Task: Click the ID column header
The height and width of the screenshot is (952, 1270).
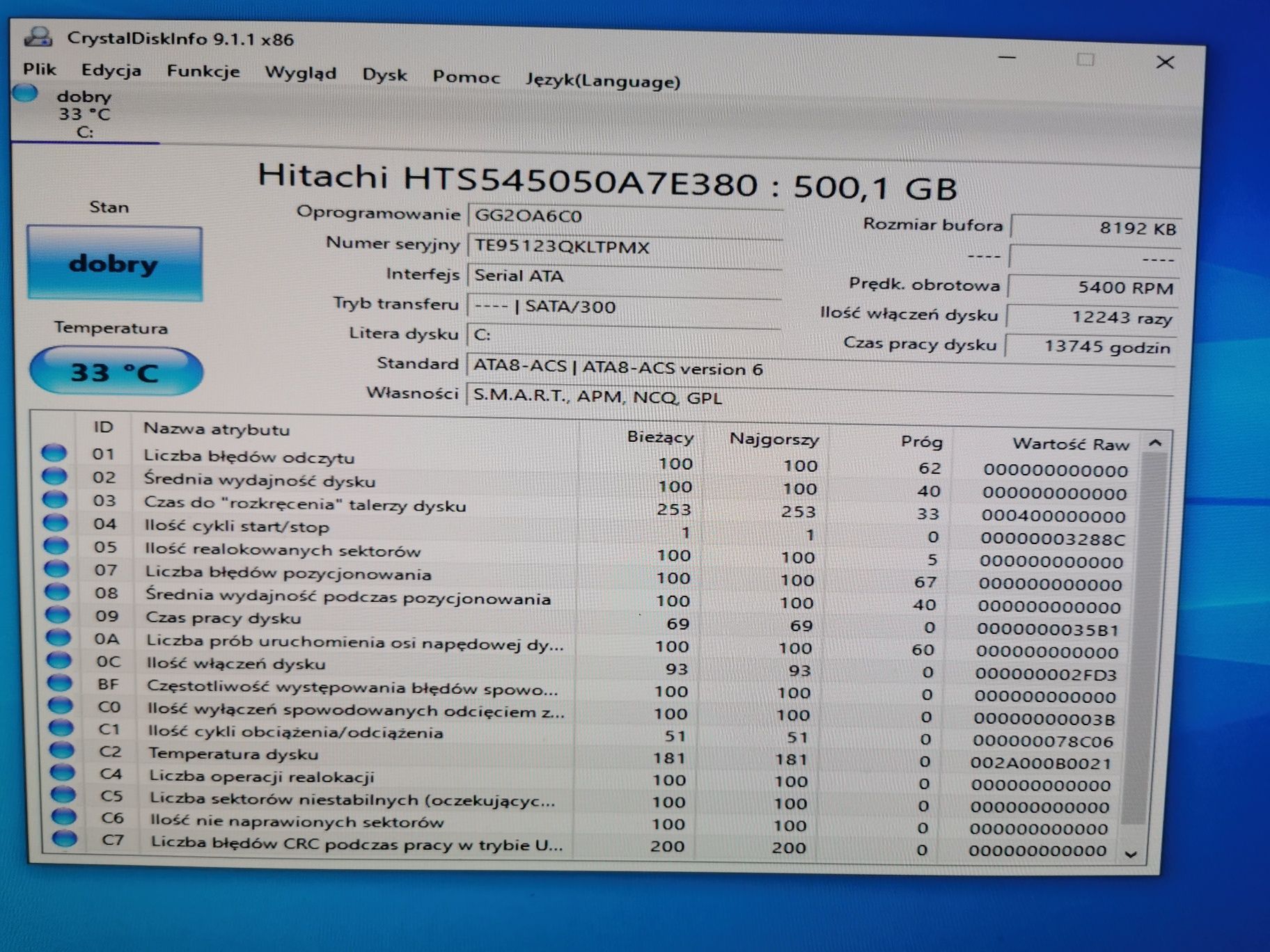Action: [x=103, y=427]
